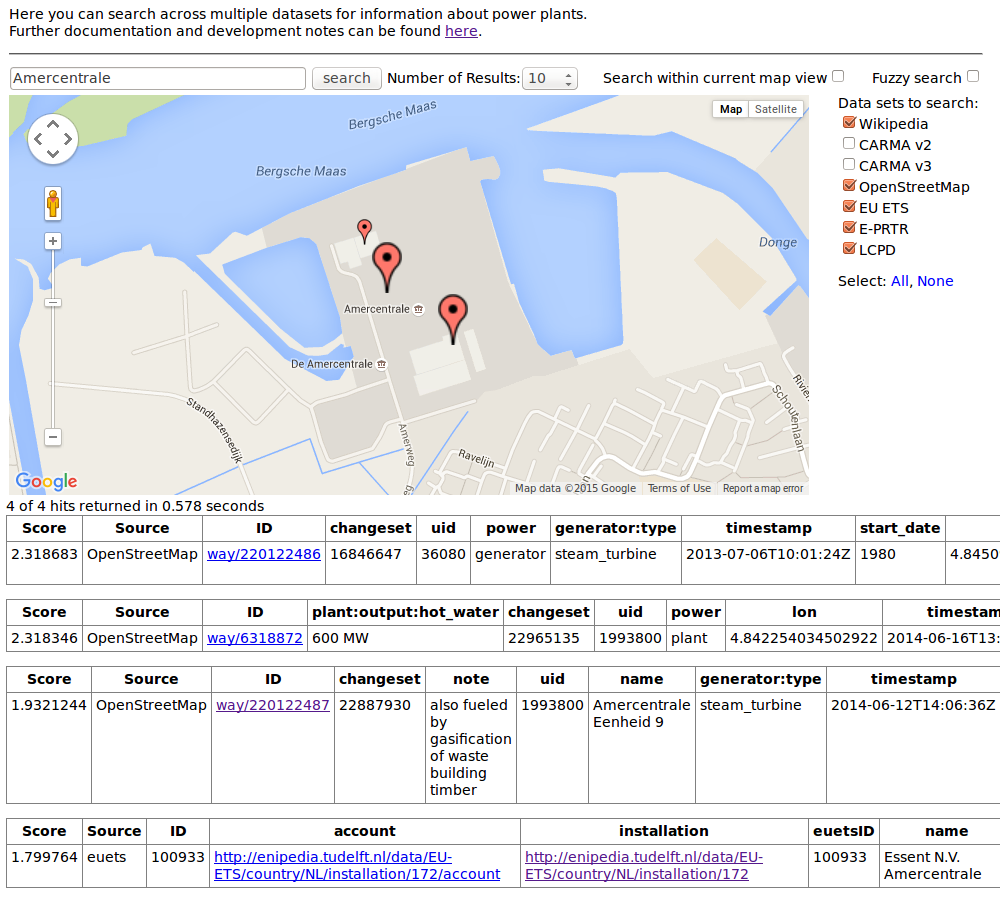Uncheck the LCPD dataset
Viewport: 1000px width, 900px height.
849,249
